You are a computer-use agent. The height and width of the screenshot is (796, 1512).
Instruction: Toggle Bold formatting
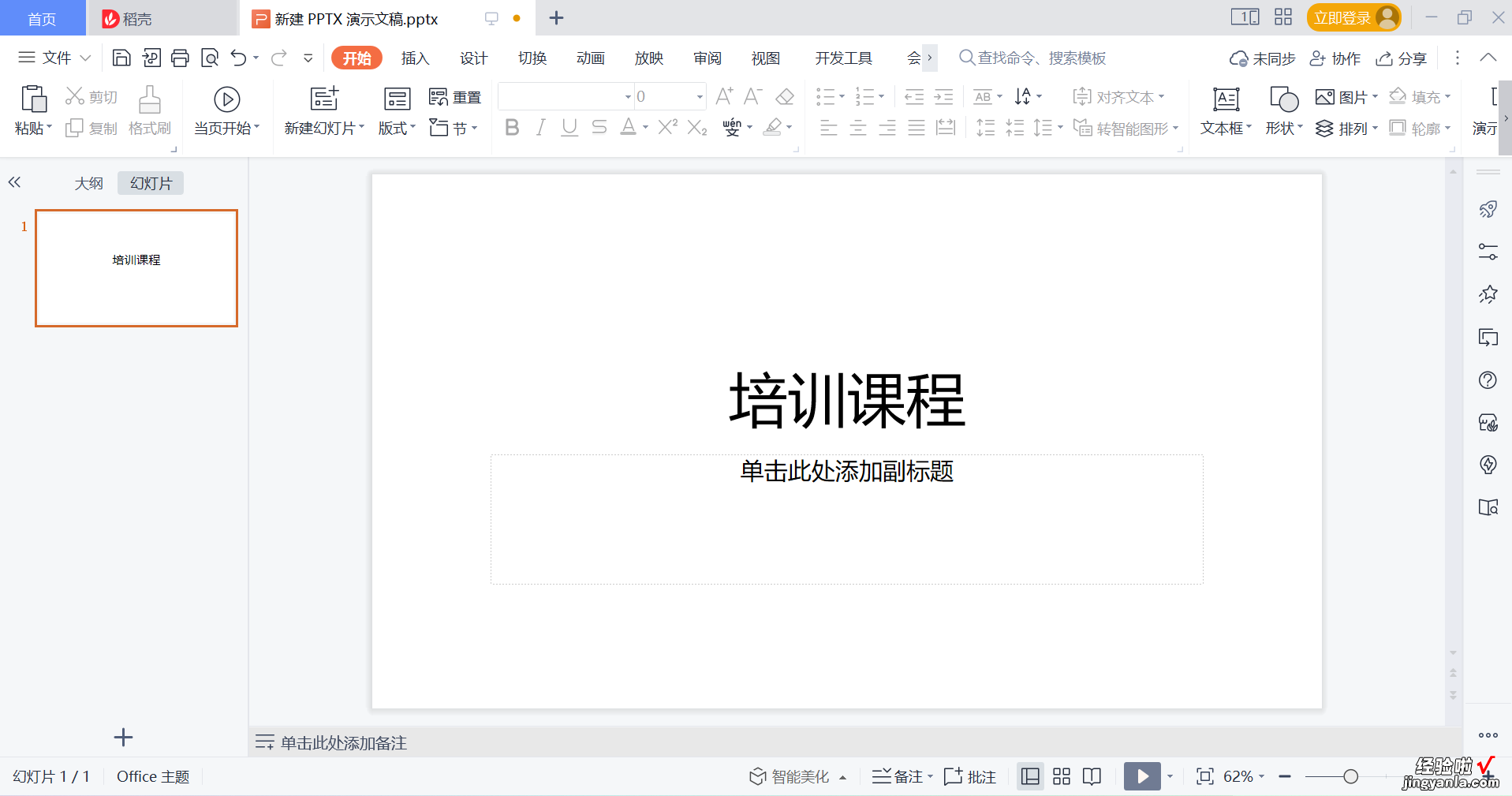click(x=512, y=127)
